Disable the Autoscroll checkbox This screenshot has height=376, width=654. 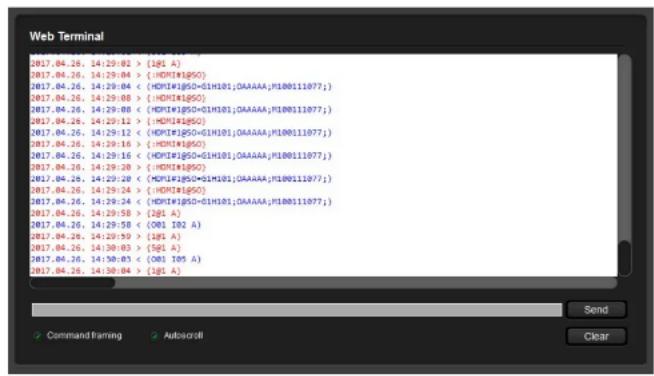(x=154, y=336)
